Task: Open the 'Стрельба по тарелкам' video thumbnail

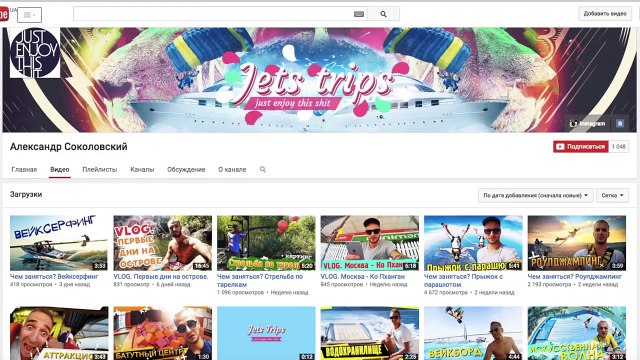Action: 266,243
